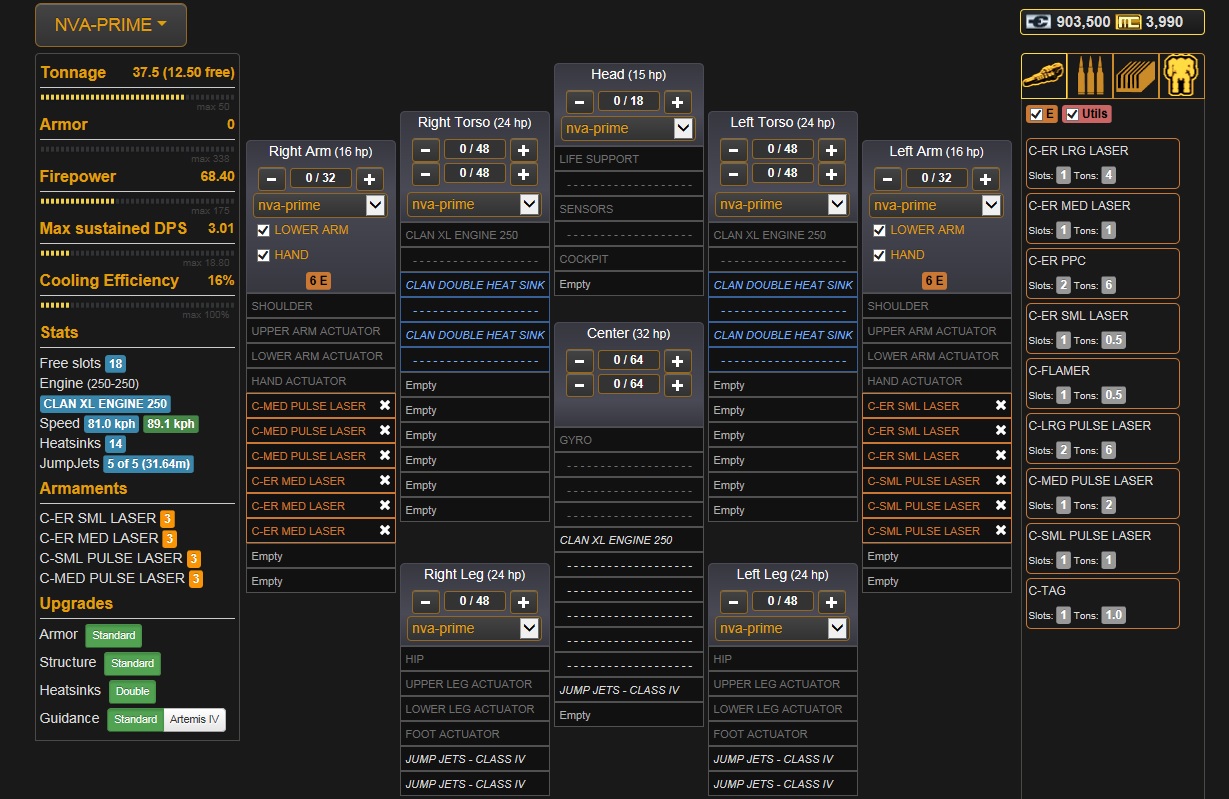The height and width of the screenshot is (799, 1229).
Task: Decrease Center rear armor with minus
Action: [x=580, y=384]
